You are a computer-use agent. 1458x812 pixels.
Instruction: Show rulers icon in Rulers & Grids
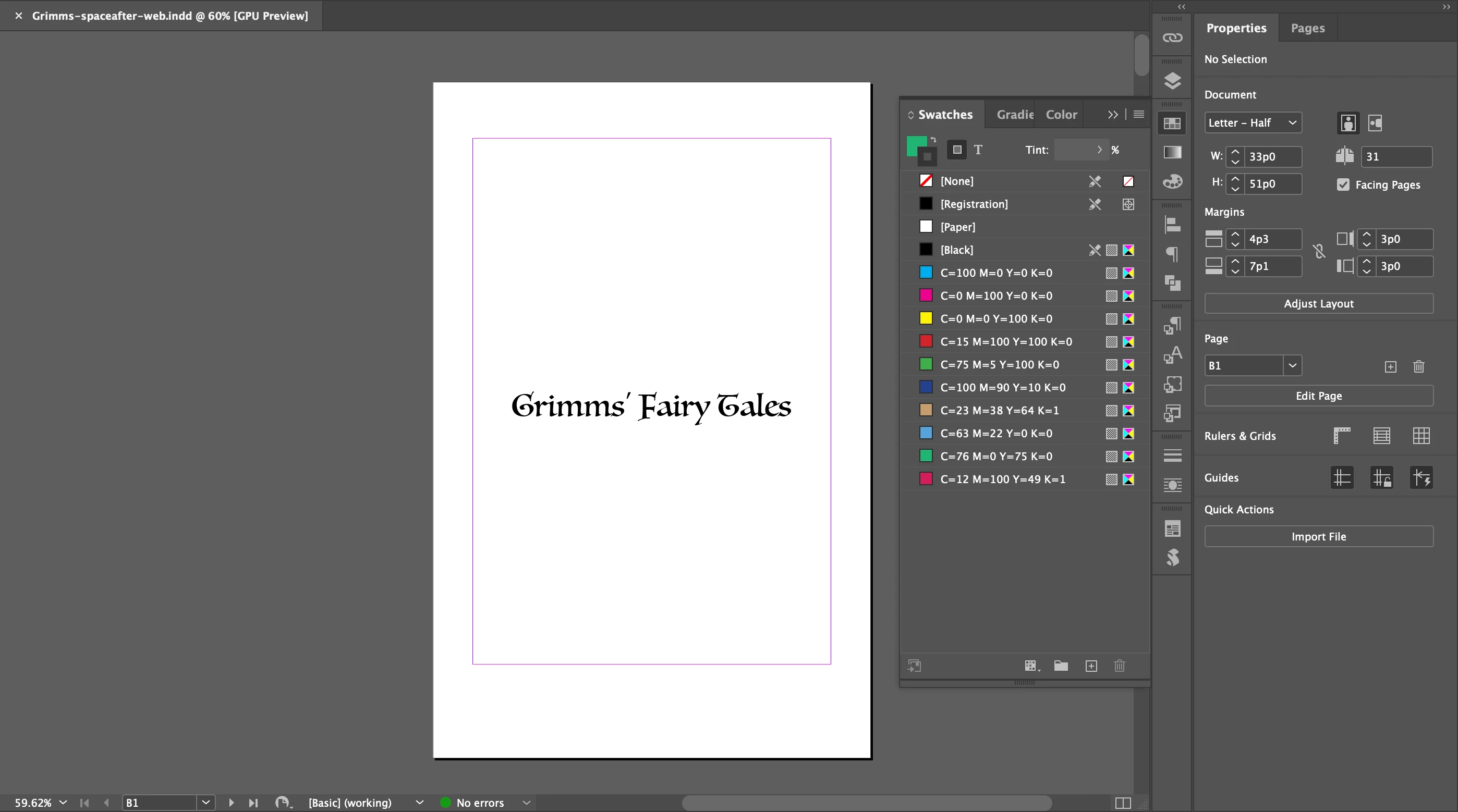coord(1342,436)
